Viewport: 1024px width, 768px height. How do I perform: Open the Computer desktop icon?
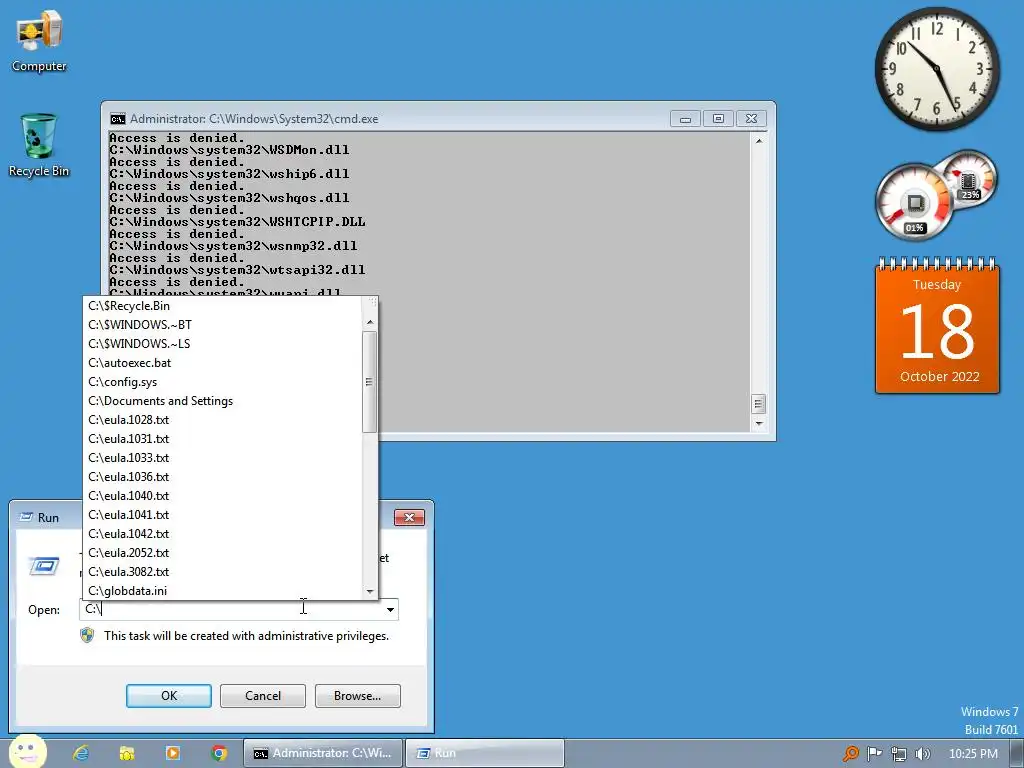click(x=39, y=40)
